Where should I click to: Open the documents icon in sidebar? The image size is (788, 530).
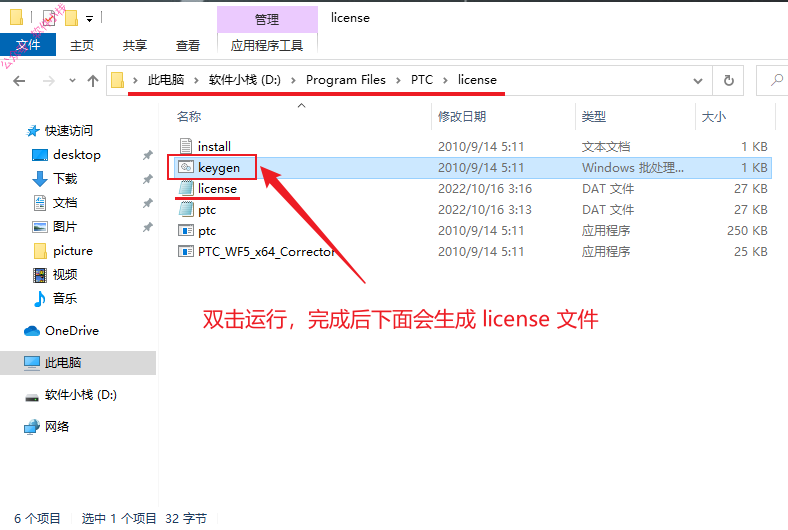point(40,202)
